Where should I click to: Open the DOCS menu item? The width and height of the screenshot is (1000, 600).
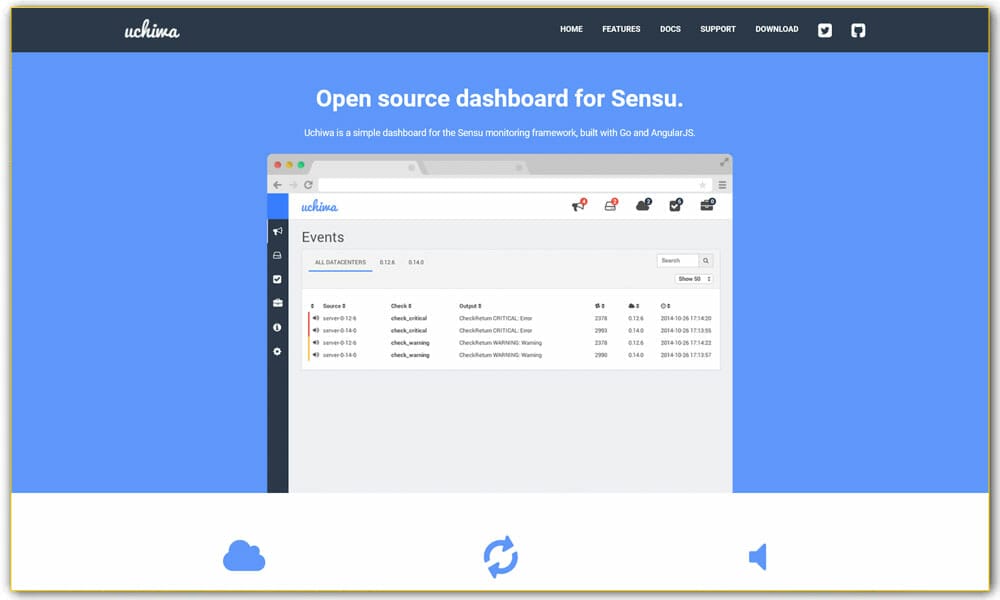click(x=670, y=29)
